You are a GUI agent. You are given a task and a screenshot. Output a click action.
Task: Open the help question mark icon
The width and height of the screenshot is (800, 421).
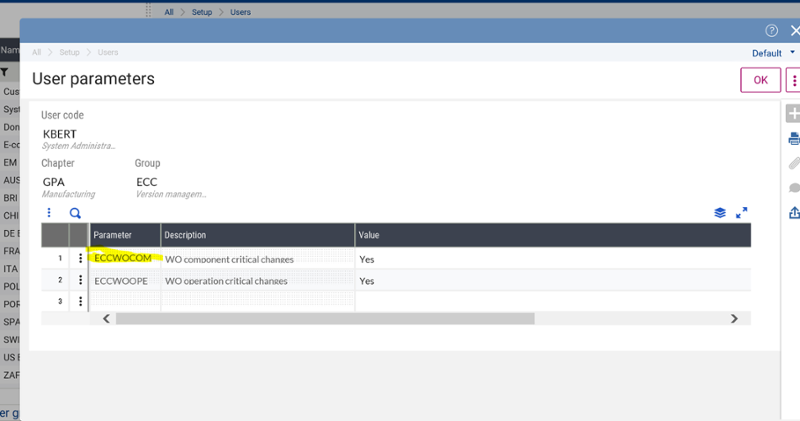pyautogui.click(x=771, y=31)
